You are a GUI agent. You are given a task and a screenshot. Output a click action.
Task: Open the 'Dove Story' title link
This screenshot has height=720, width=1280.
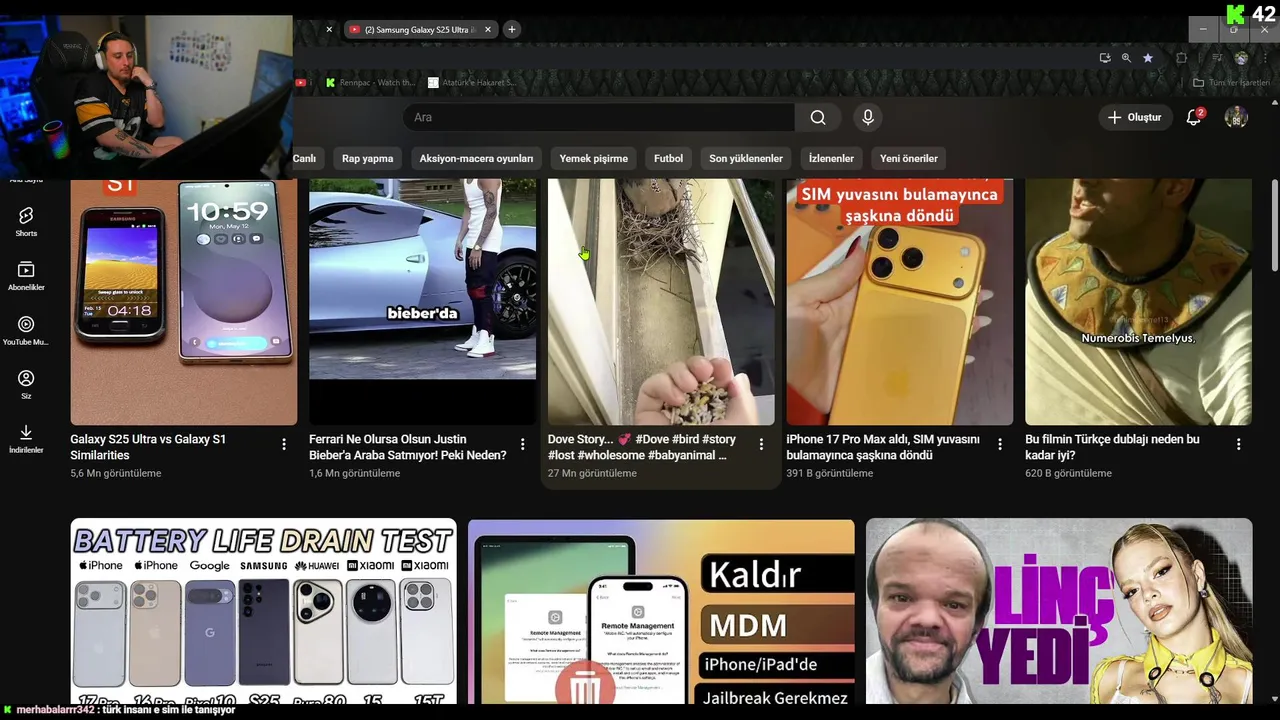click(x=641, y=447)
